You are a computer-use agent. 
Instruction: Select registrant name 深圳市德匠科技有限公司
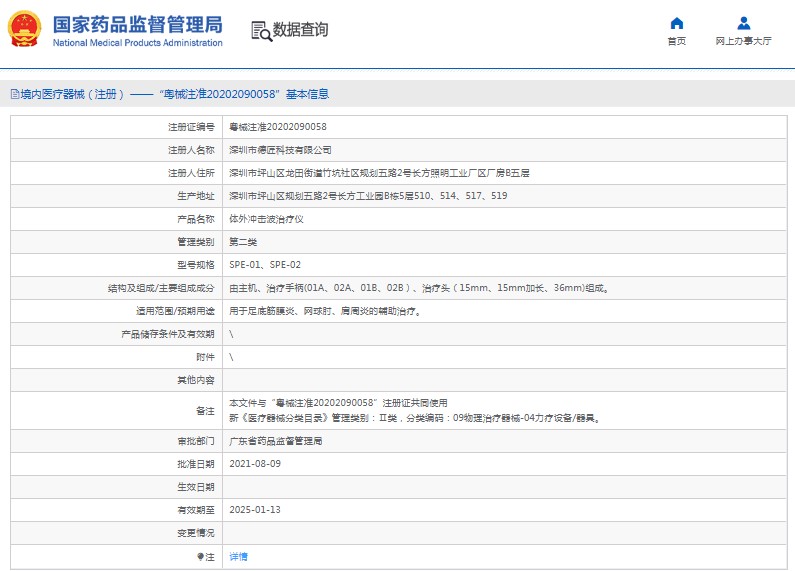280,150
